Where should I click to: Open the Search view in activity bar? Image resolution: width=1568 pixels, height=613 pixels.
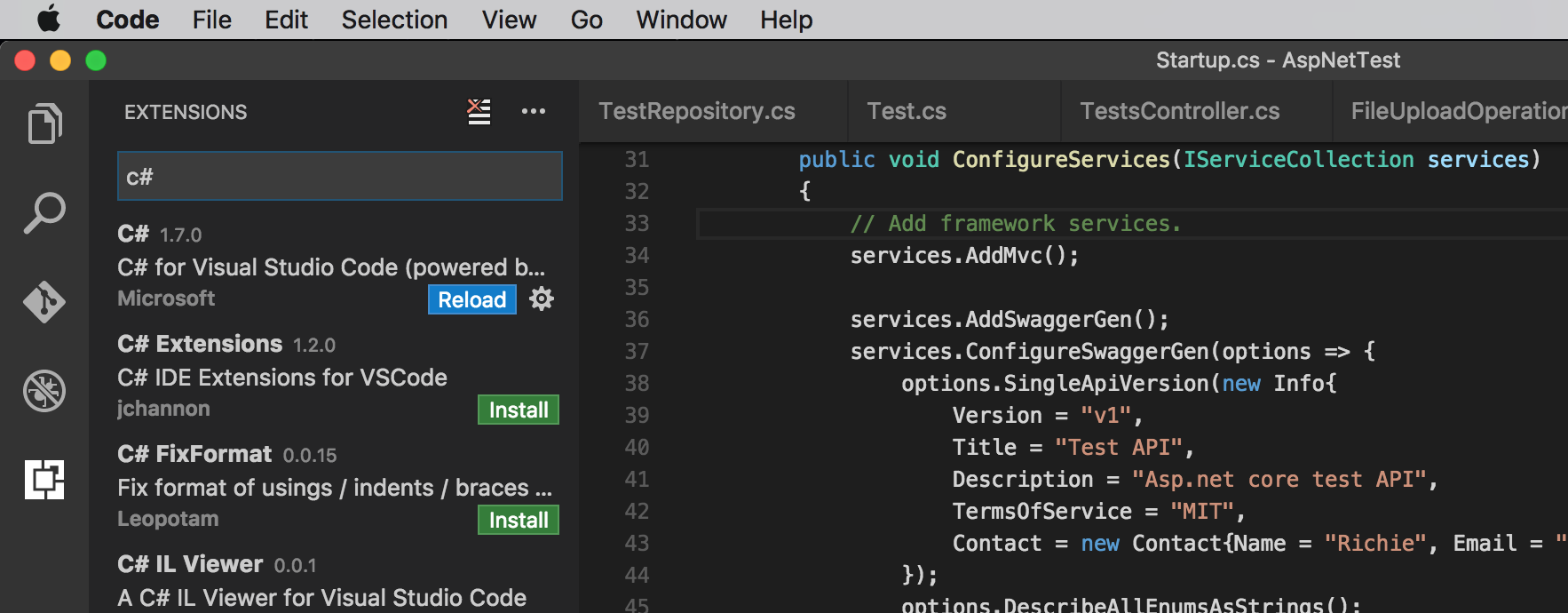tap(44, 213)
